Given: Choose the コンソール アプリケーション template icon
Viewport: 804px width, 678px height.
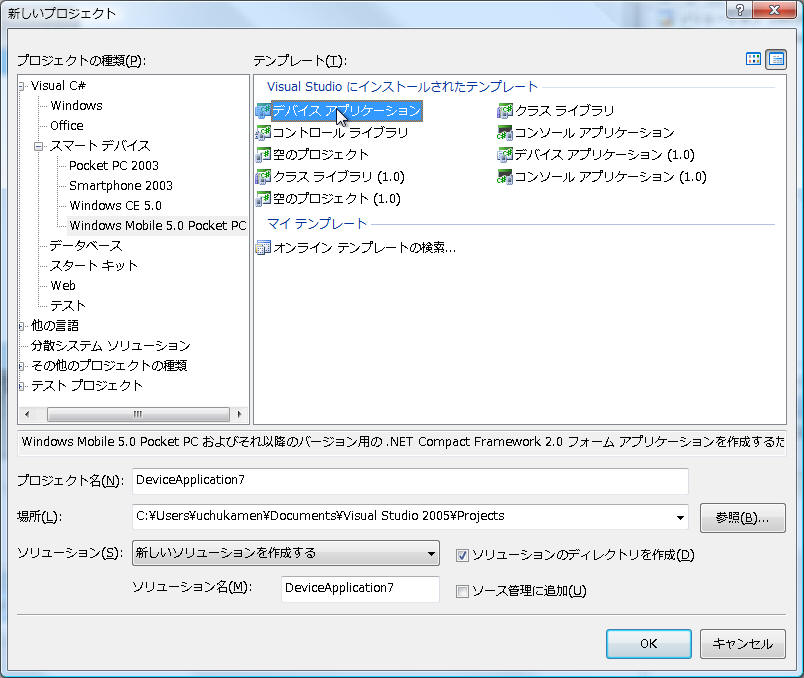Looking at the screenshot, I should point(505,133).
